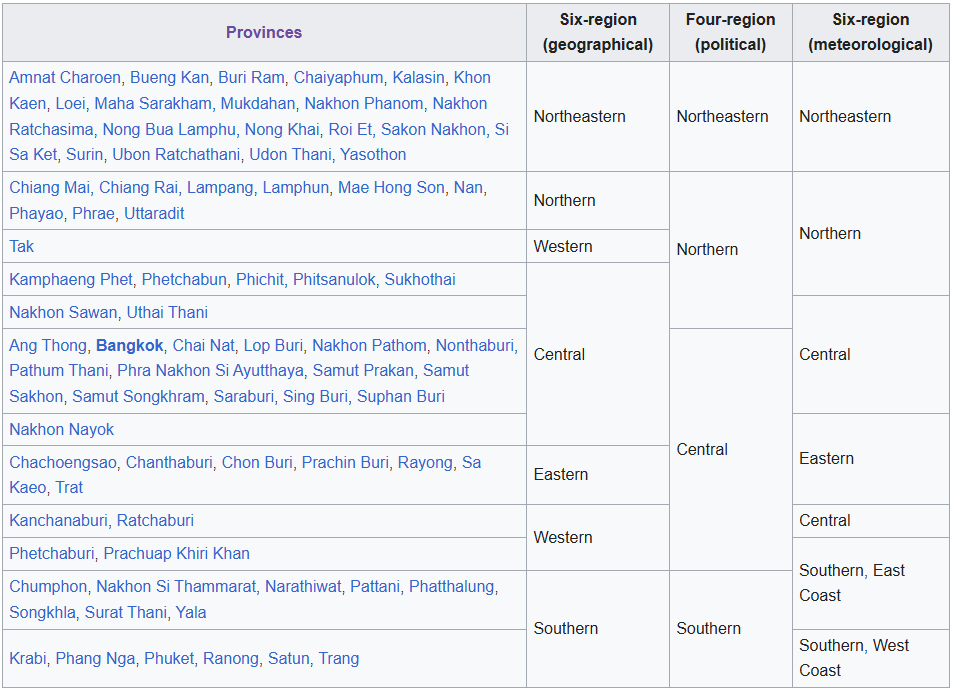Click the Four-region (political) column header
The width and height of the screenshot is (953, 689).
pos(730,32)
